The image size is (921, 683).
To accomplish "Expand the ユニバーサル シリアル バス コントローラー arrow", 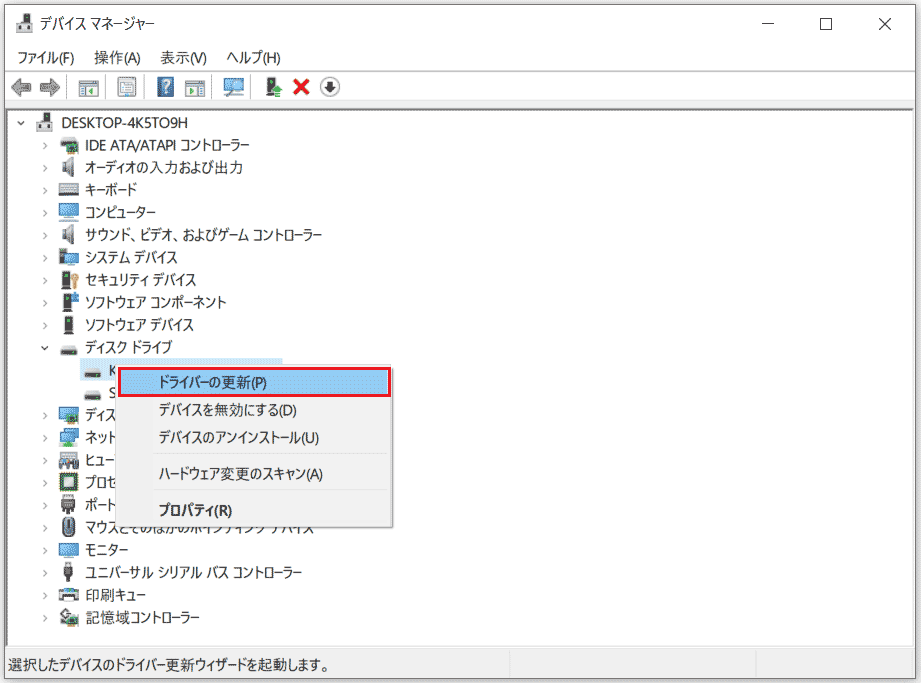I will point(45,573).
